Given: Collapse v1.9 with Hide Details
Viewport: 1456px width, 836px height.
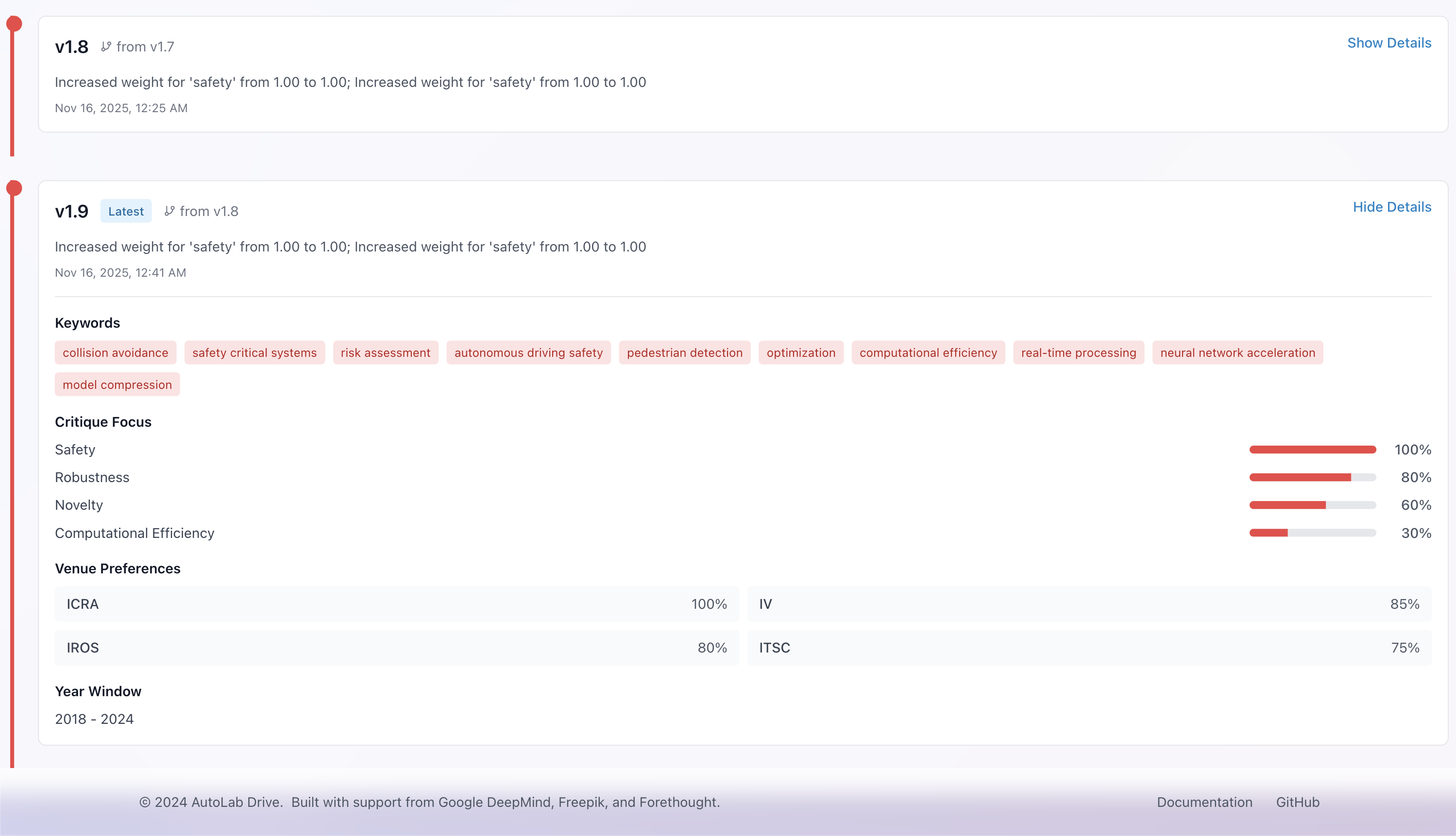Looking at the screenshot, I should [x=1392, y=207].
